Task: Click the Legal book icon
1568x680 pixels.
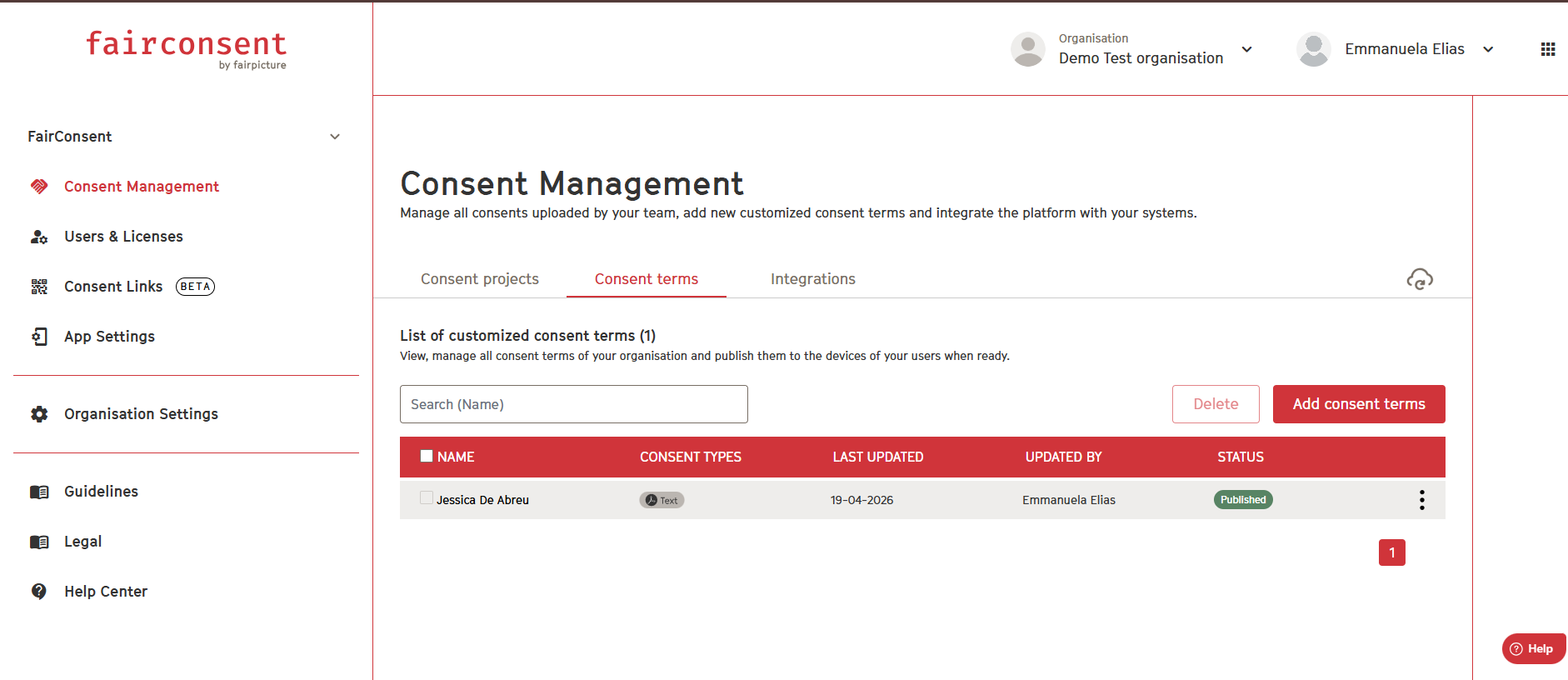Action: tap(39, 542)
